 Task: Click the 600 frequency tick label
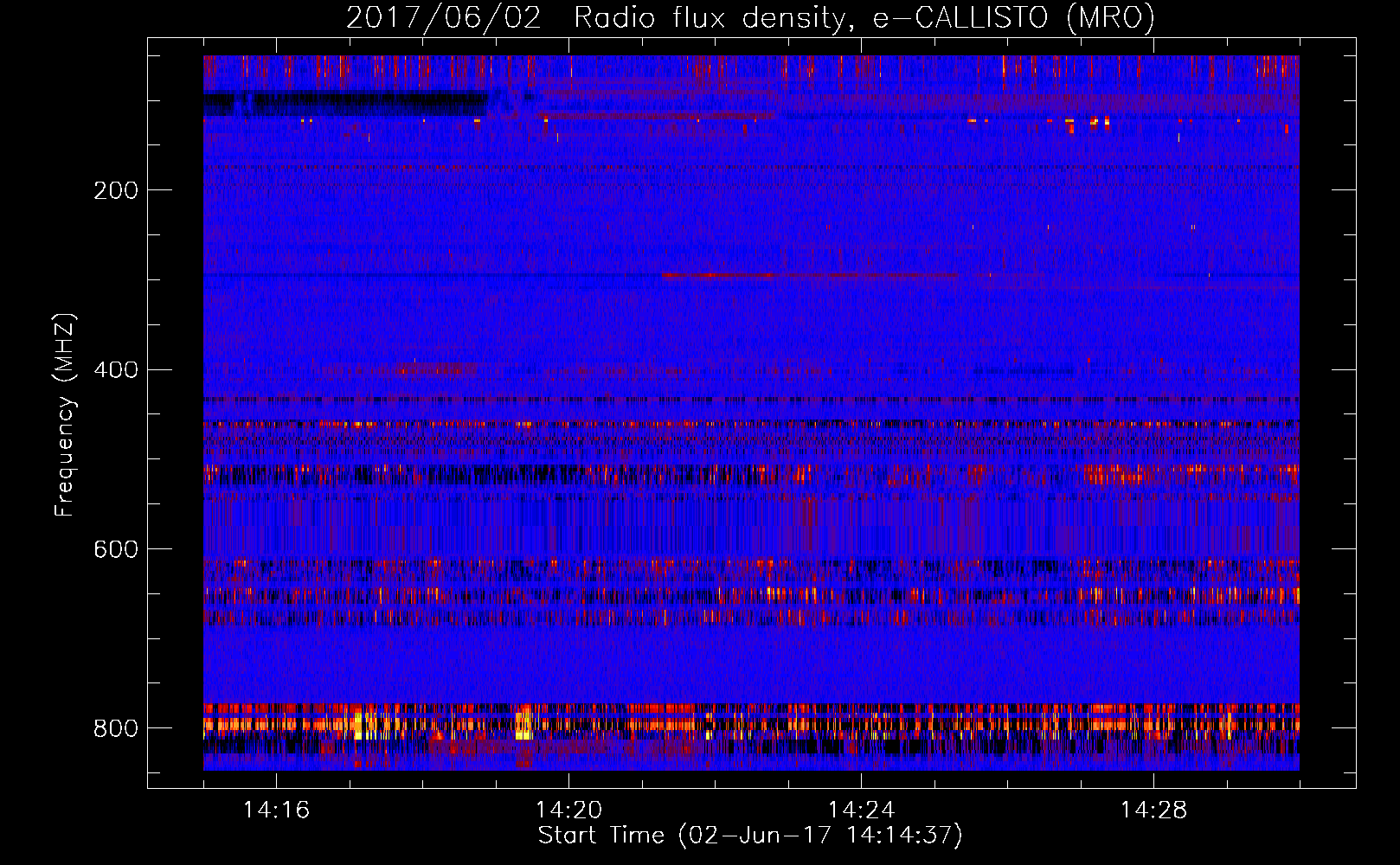(x=116, y=550)
